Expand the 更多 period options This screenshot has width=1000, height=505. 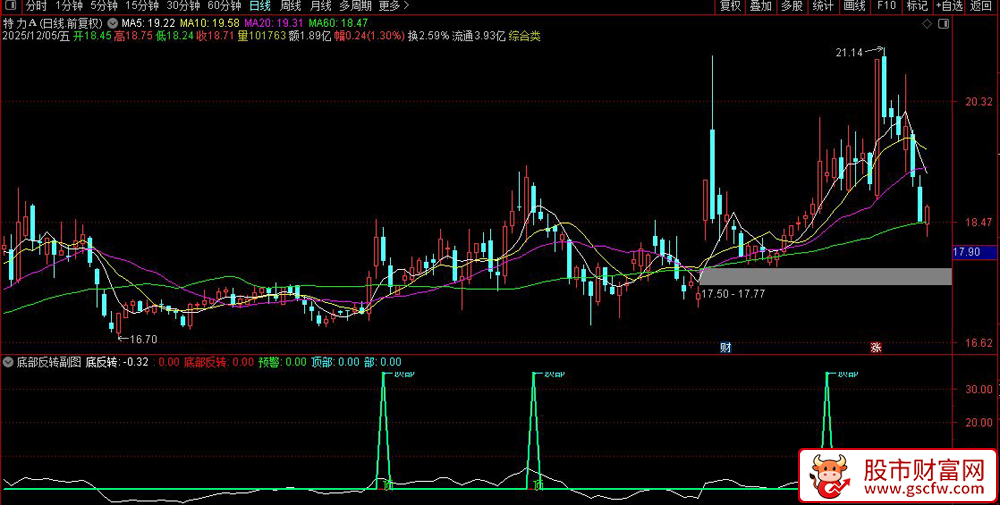[394, 6]
